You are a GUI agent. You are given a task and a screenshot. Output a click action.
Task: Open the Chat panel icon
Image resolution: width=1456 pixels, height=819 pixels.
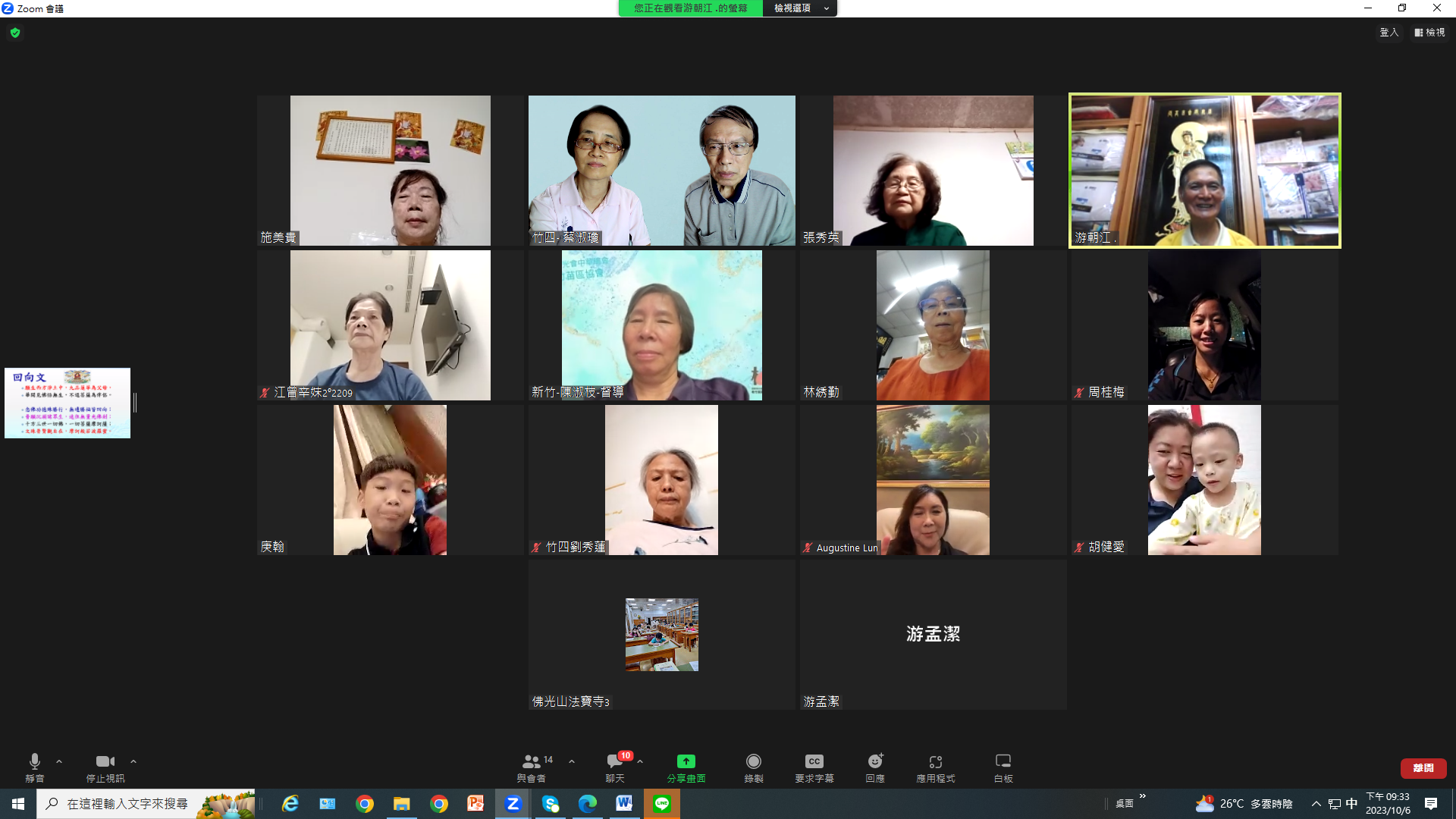(614, 762)
